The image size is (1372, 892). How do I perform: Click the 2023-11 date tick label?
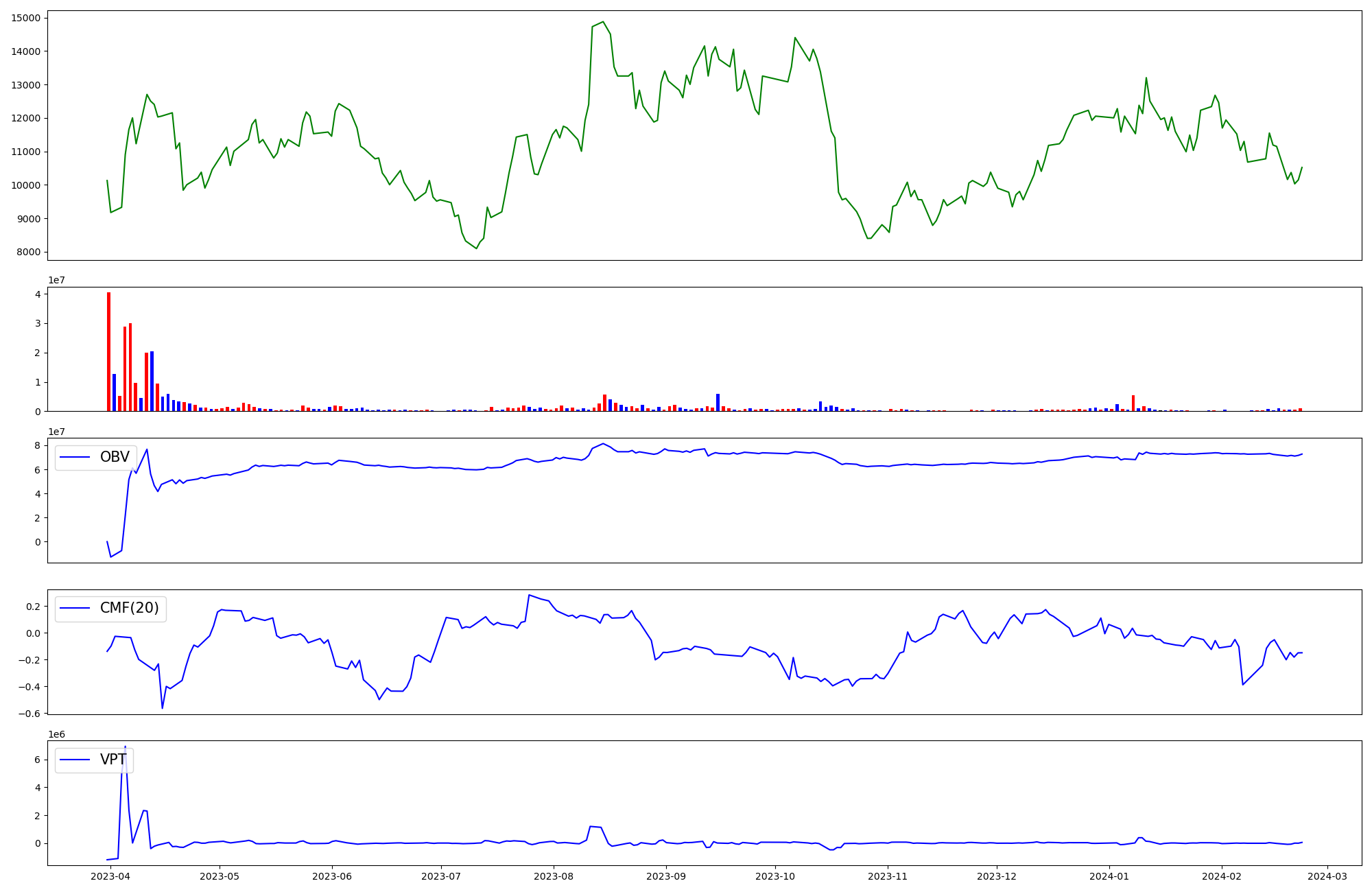pyautogui.click(x=888, y=876)
